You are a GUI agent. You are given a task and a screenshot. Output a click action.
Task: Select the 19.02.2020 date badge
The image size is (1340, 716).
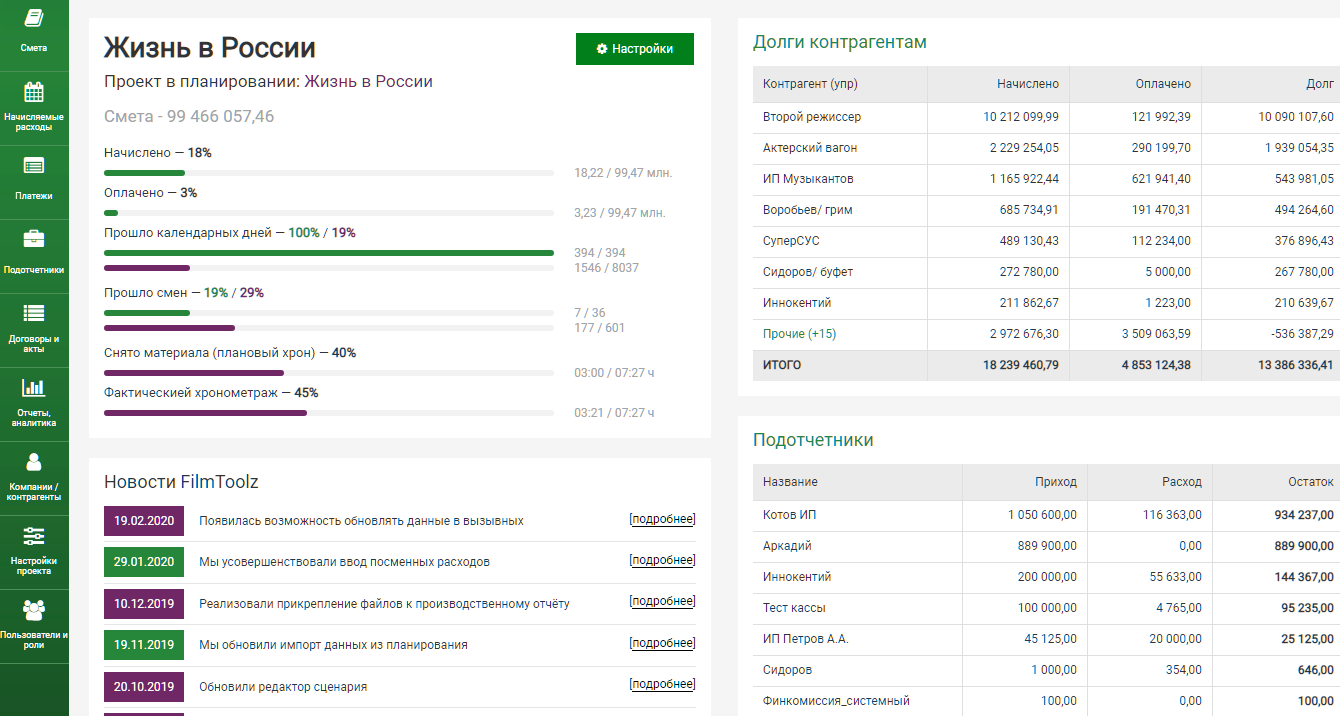coord(144,521)
